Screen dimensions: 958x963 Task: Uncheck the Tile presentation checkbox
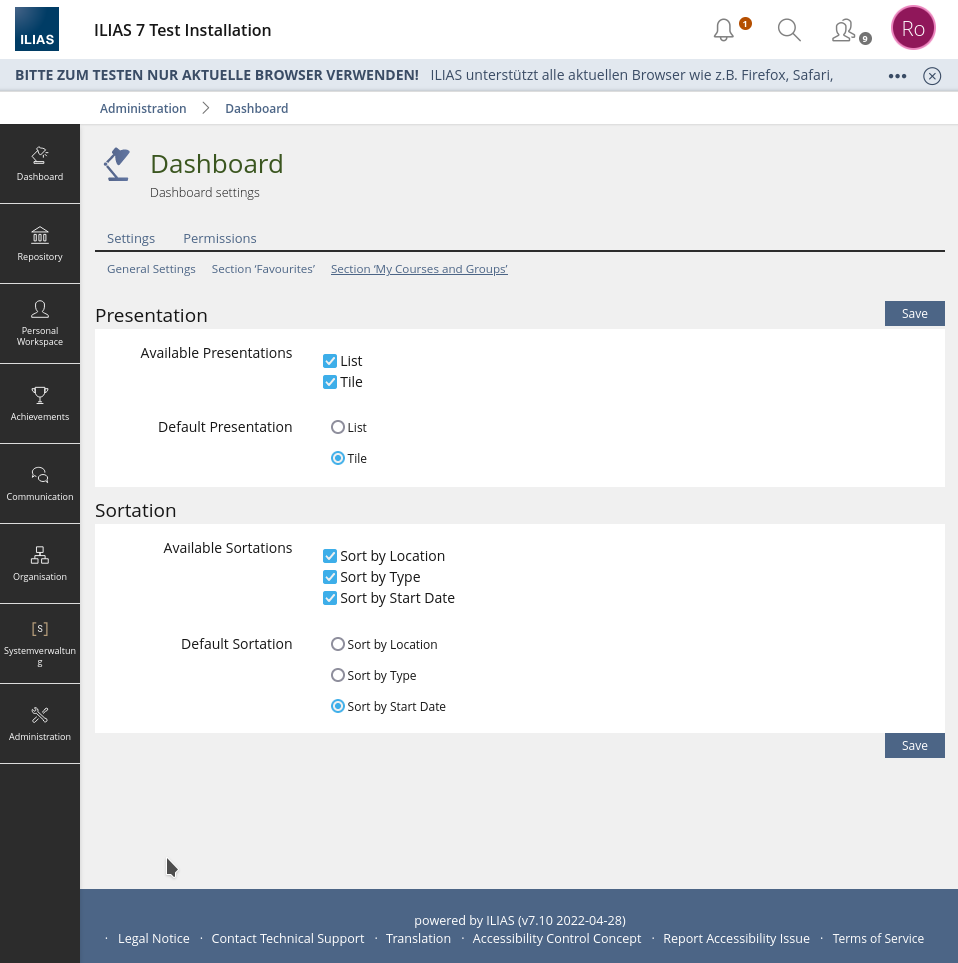coord(330,382)
